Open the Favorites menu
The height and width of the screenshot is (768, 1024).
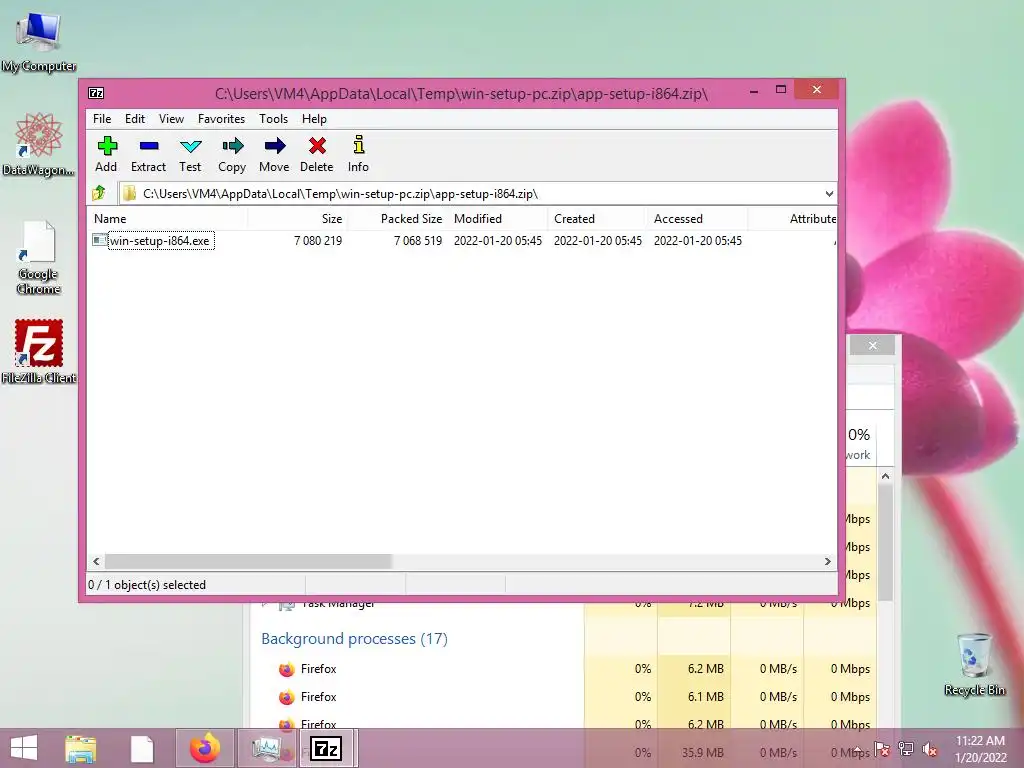(x=221, y=119)
